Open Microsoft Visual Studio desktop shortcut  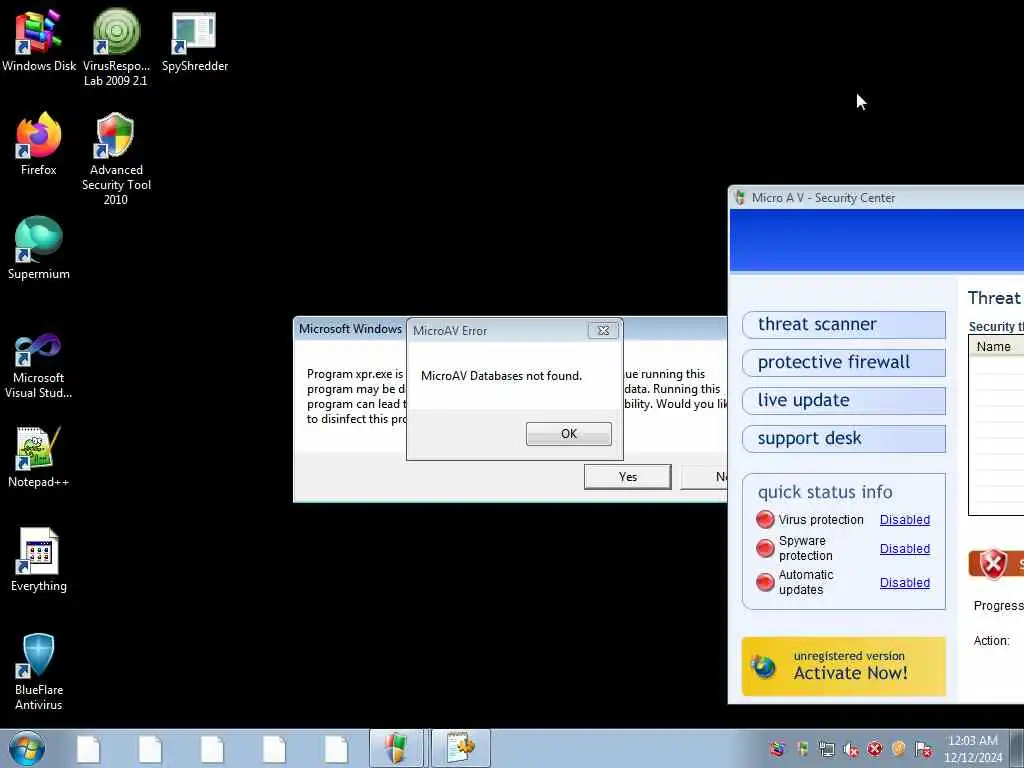tap(39, 366)
